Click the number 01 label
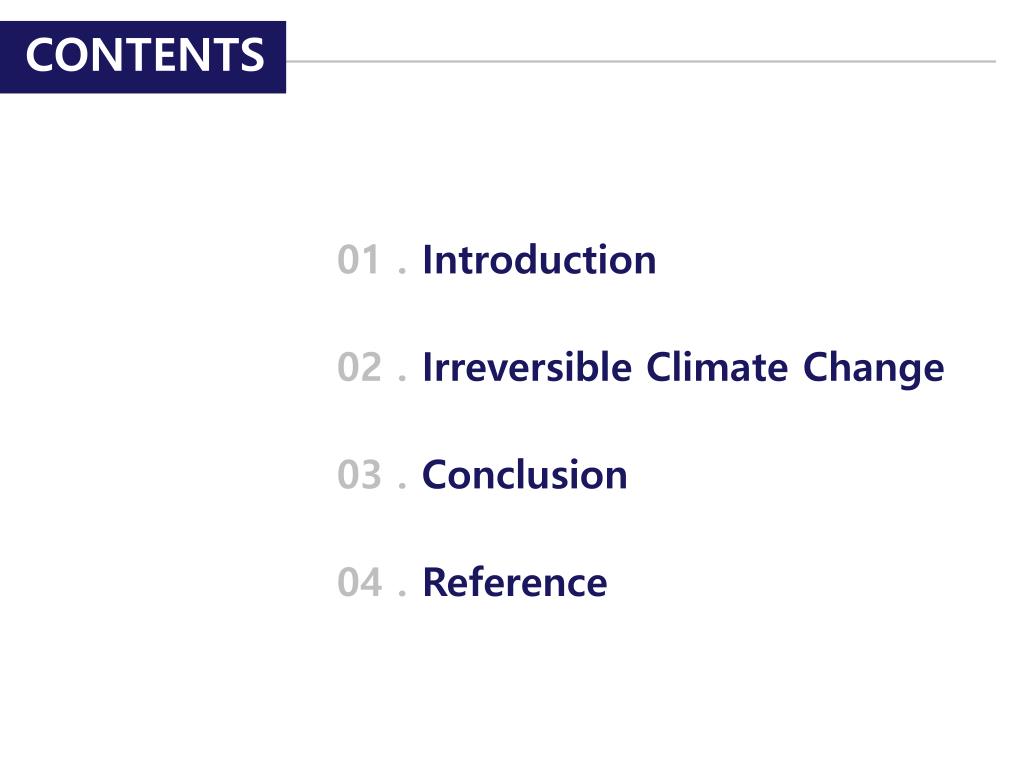Viewport: 1024px width, 768px height. coord(359,260)
